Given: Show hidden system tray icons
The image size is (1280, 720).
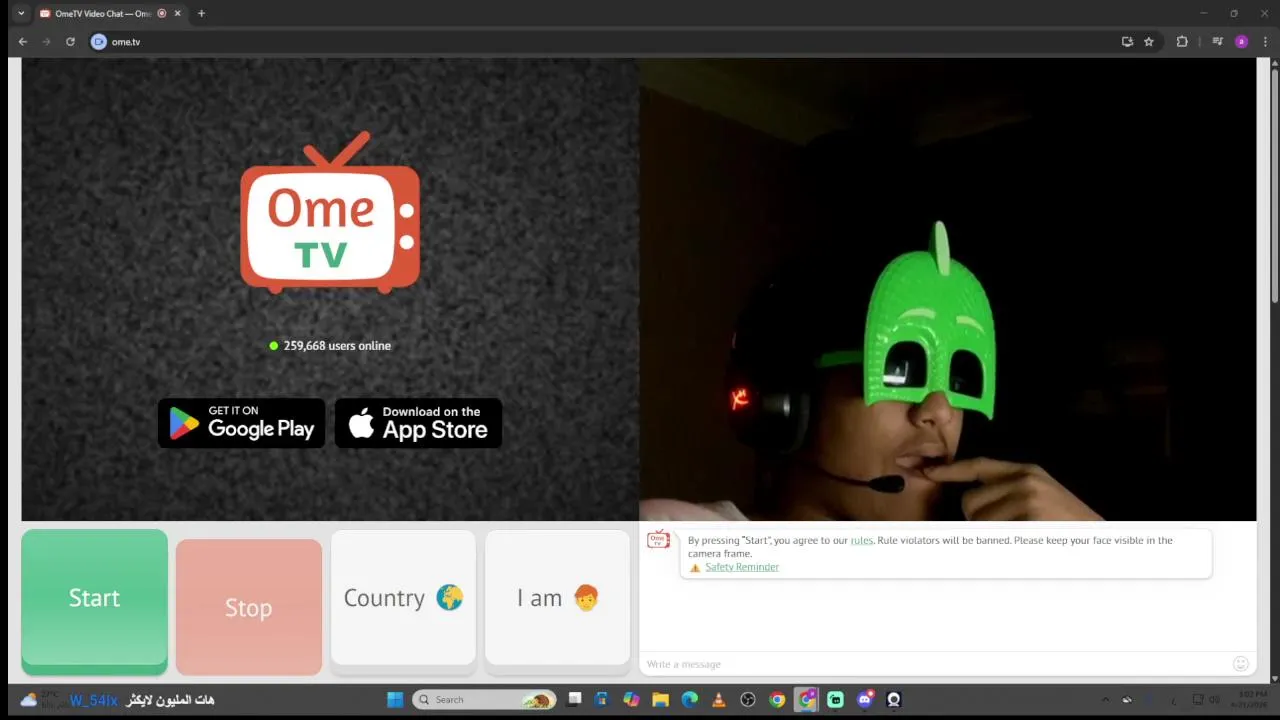Looking at the screenshot, I should 1105,700.
